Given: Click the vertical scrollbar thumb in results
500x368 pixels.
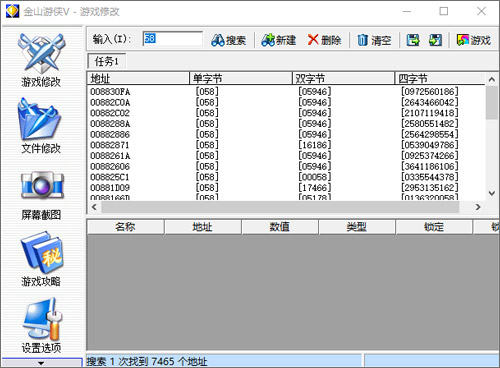Looking at the screenshot, I should (492, 103).
